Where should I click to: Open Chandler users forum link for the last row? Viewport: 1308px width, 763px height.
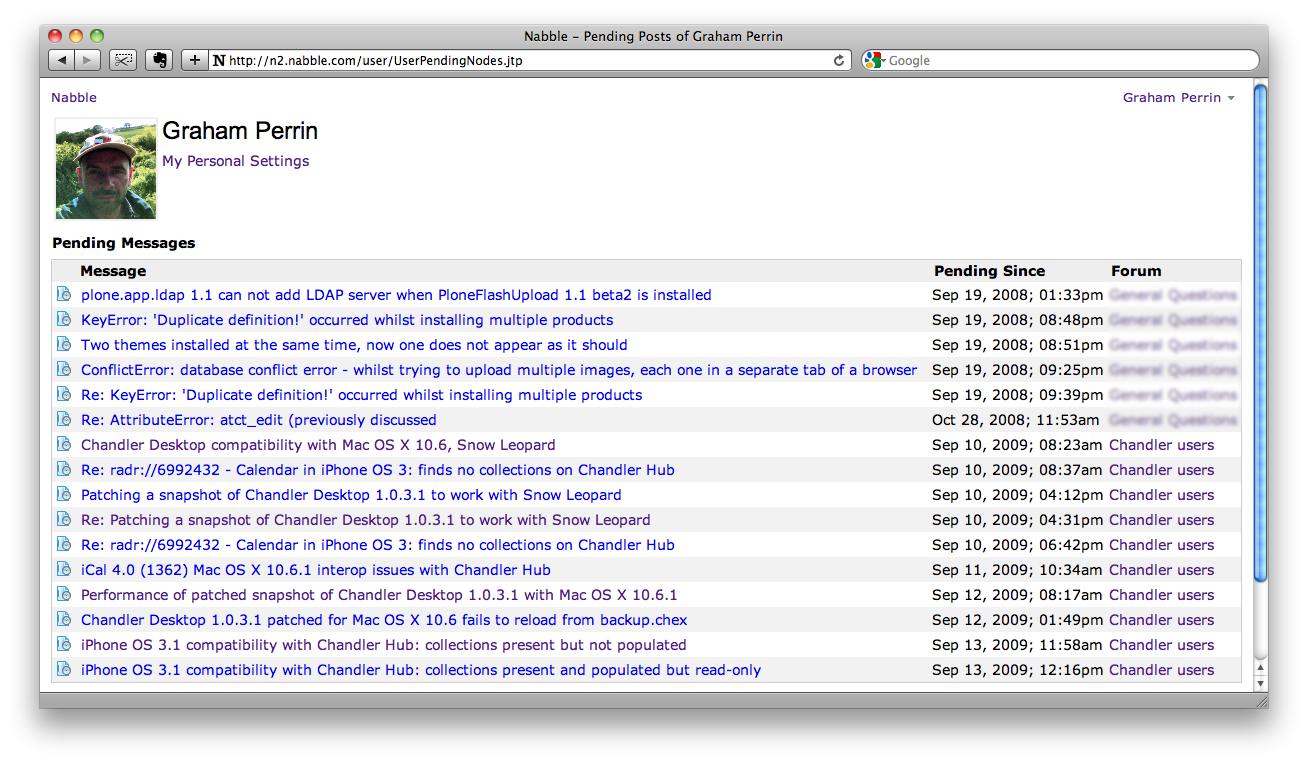tap(1161, 670)
